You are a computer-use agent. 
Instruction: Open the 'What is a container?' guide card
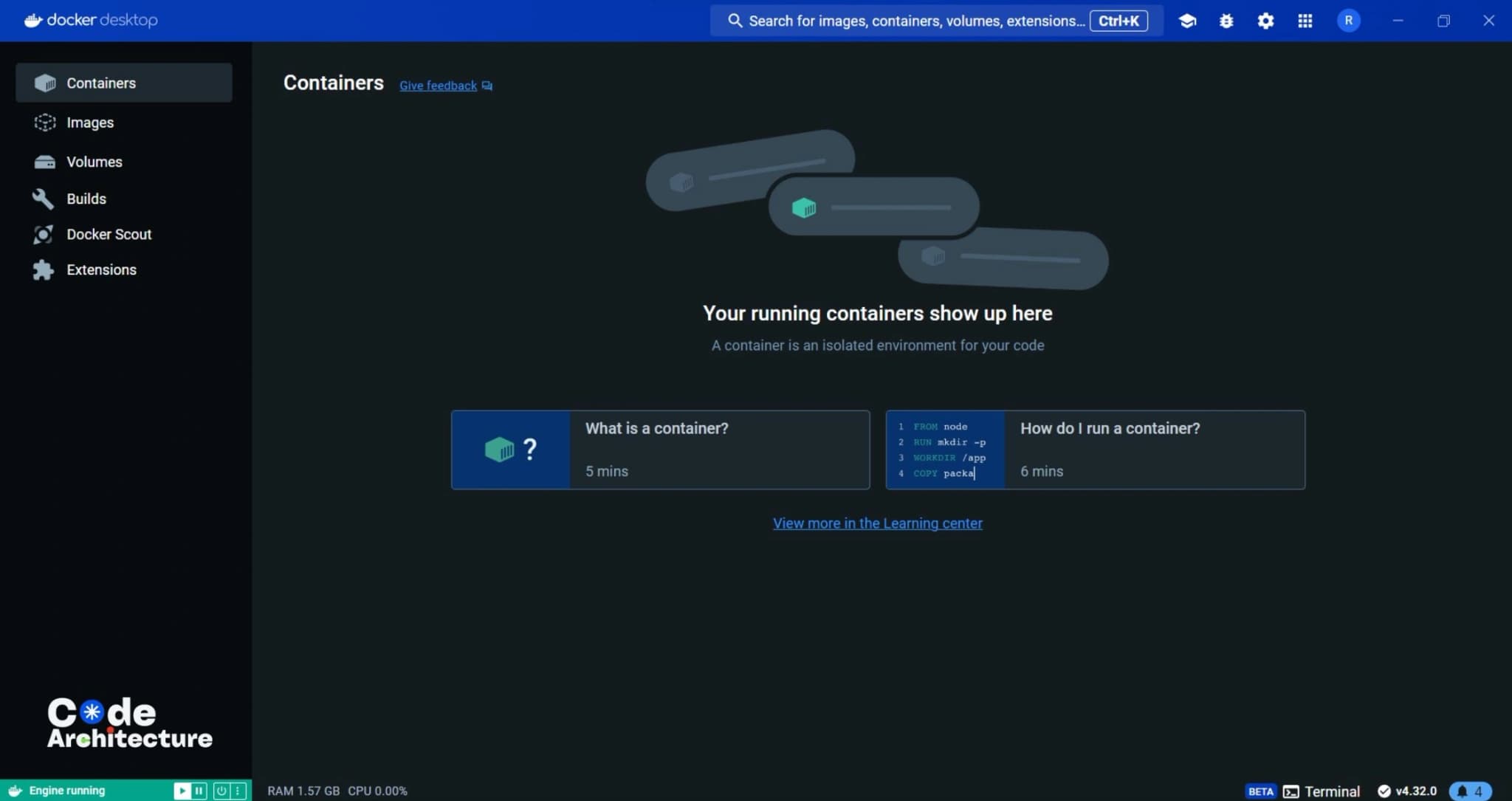pos(660,450)
